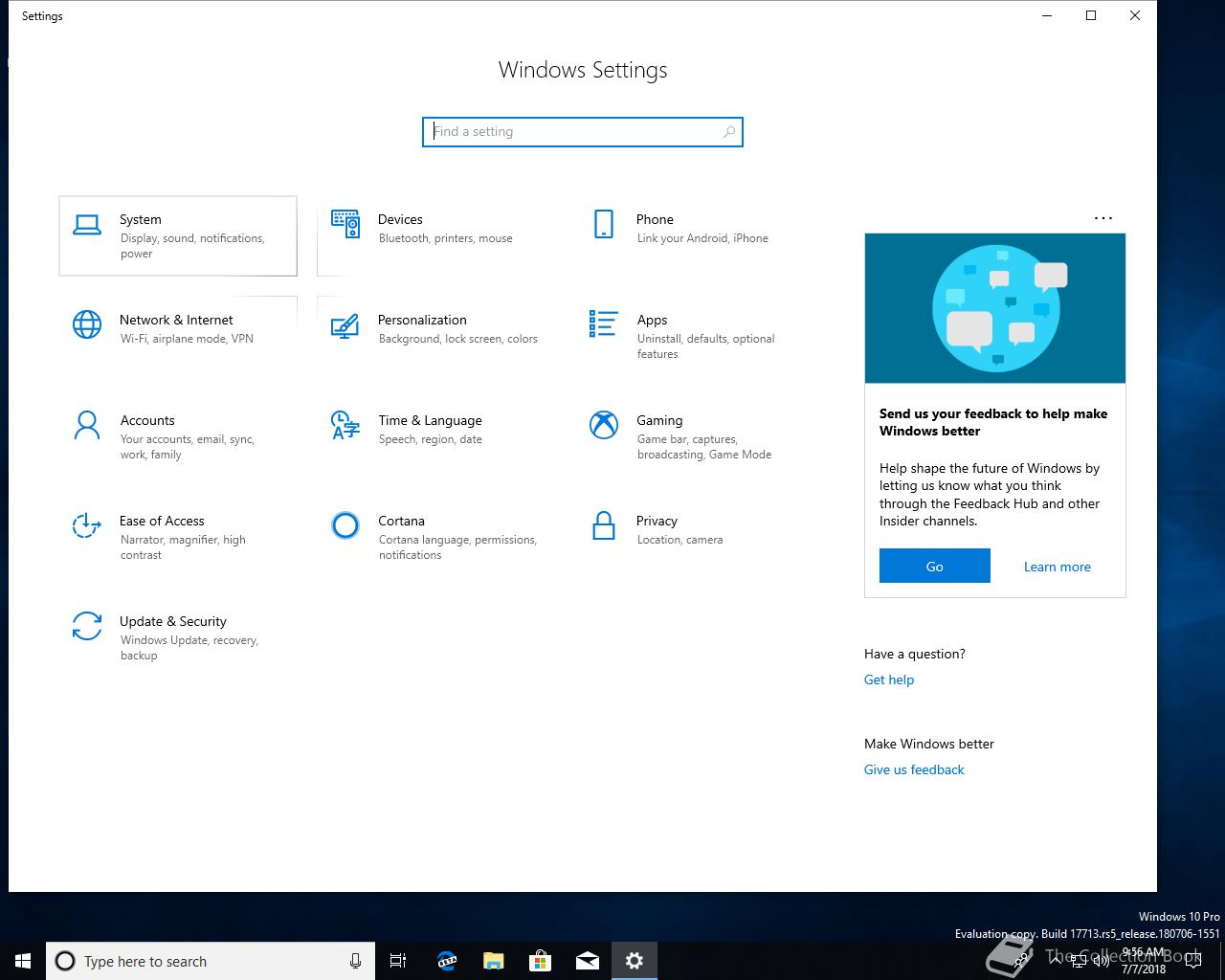
Task: Open the Time & Language icon
Action: click(x=345, y=425)
